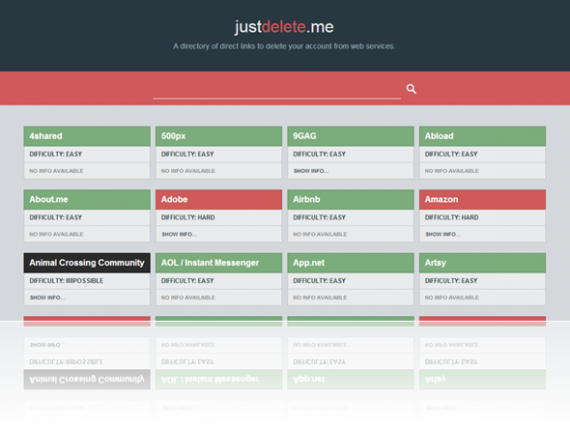Click 'No Info Available' under Artsy
570x427 pixels.
452,298
